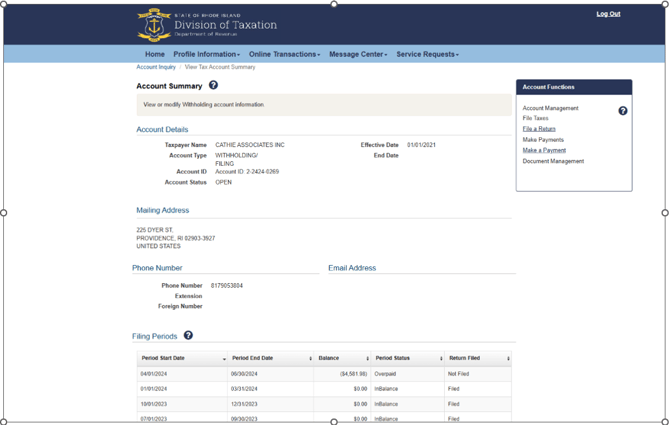The image size is (670, 425).
Task: Select the 01/01/2024 filing period row
Action: point(324,389)
